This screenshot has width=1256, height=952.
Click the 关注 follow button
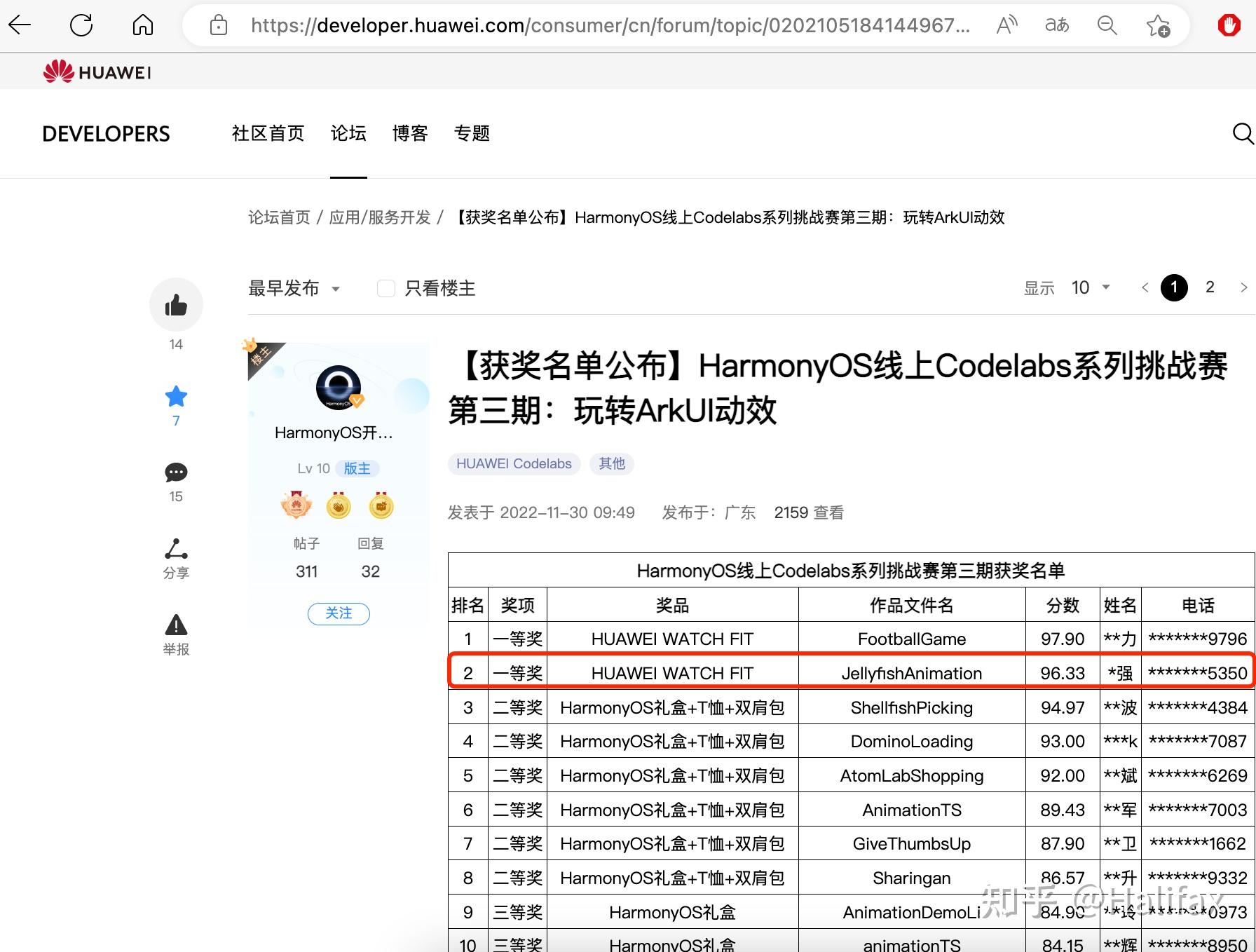coord(339,613)
